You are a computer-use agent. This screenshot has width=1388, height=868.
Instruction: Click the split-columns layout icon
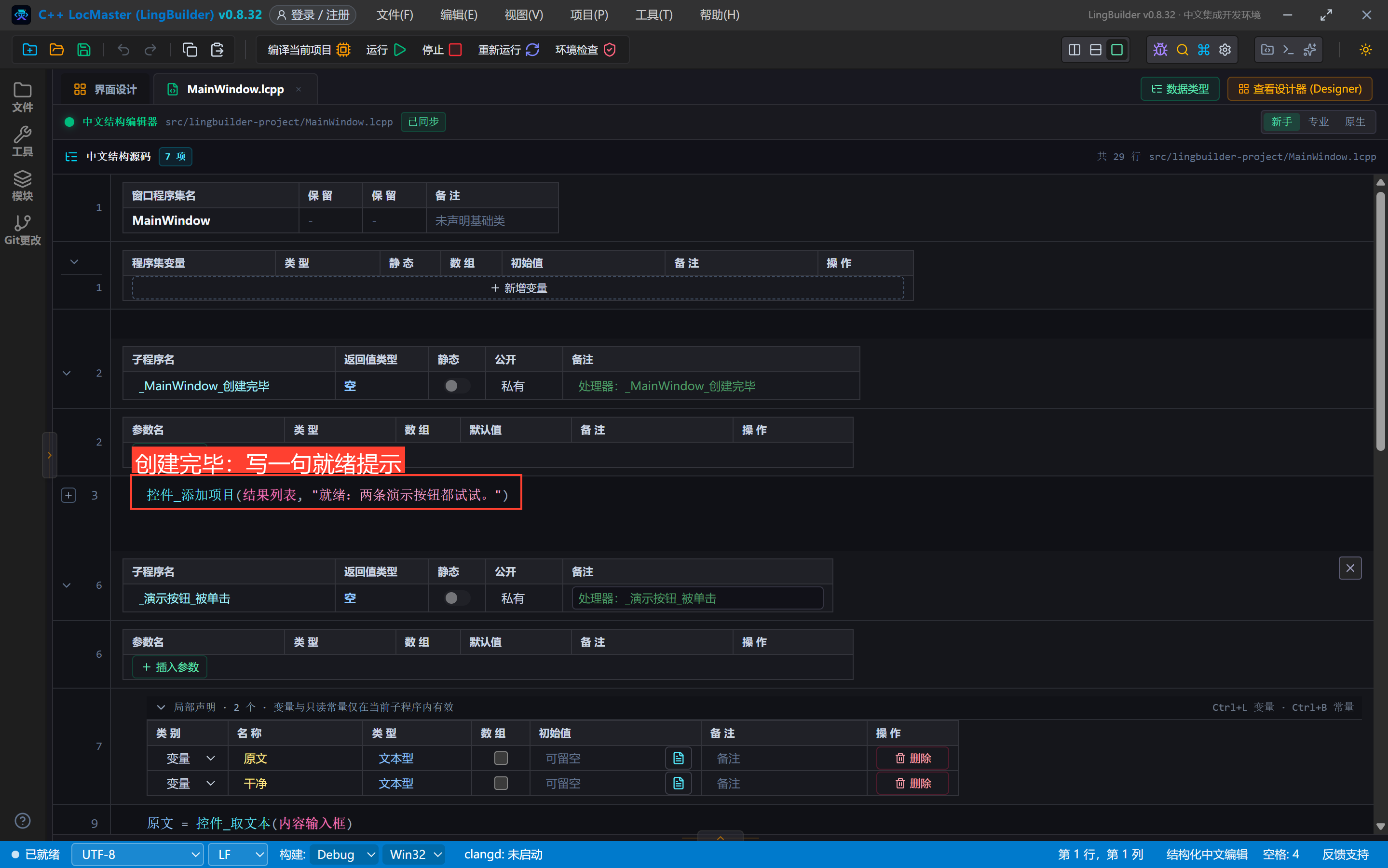coord(1074,50)
